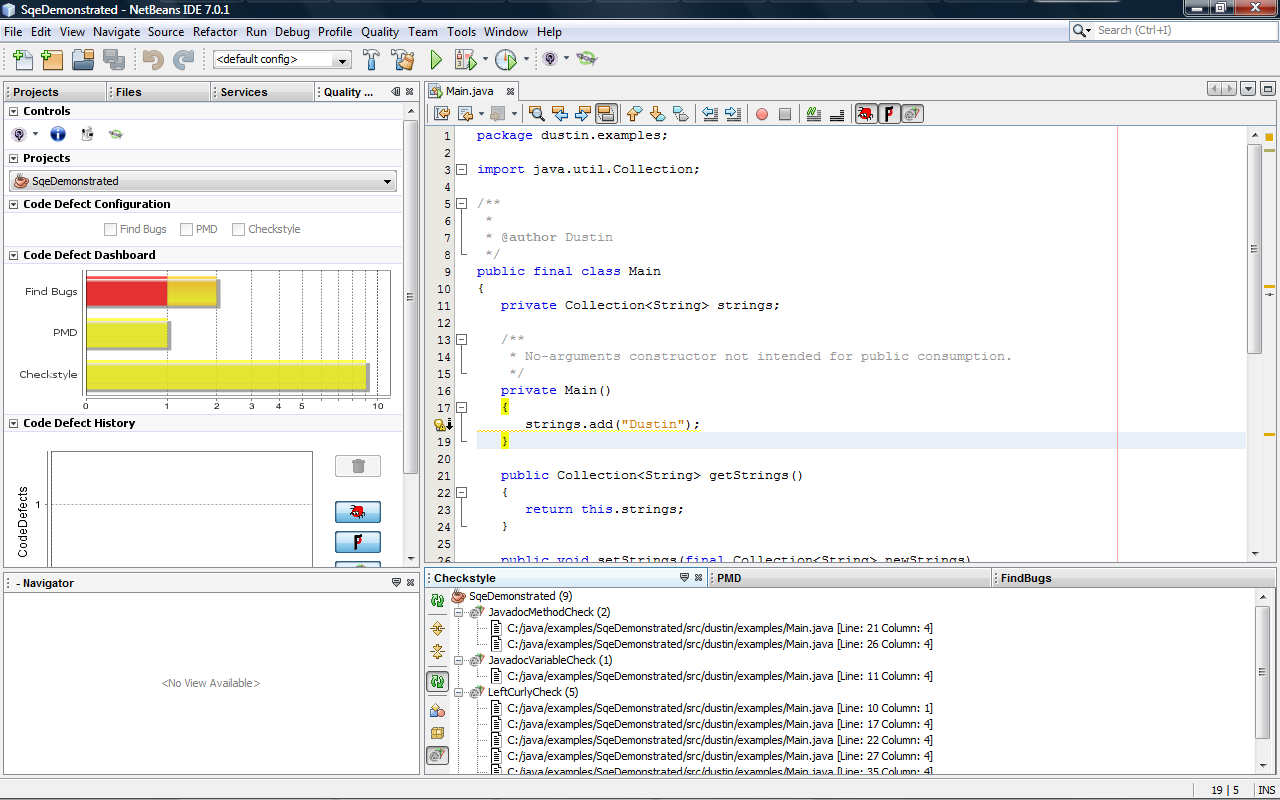The width and height of the screenshot is (1280, 800).
Task: Open Main.java Line 21 Checkstyle result
Action: (x=719, y=628)
